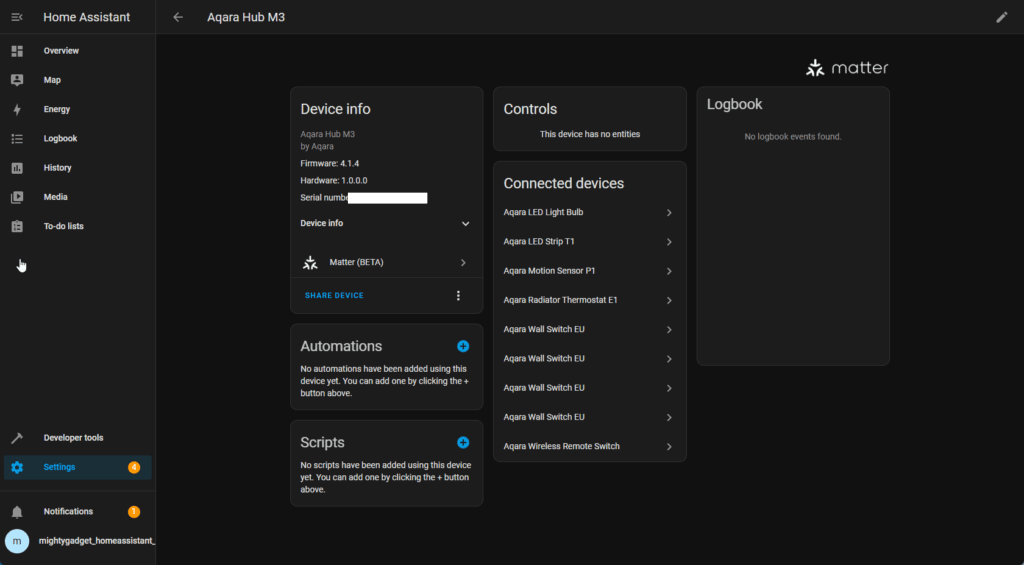This screenshot has height=565, width=1024.
Task: Open the mightygadget user profile
Action: [78, 541]
